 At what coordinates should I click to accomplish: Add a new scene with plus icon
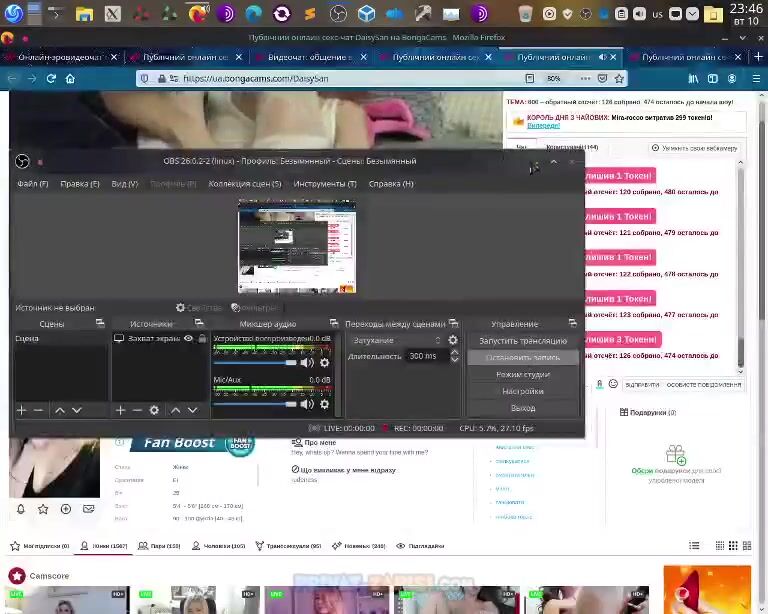click(21, 410)
